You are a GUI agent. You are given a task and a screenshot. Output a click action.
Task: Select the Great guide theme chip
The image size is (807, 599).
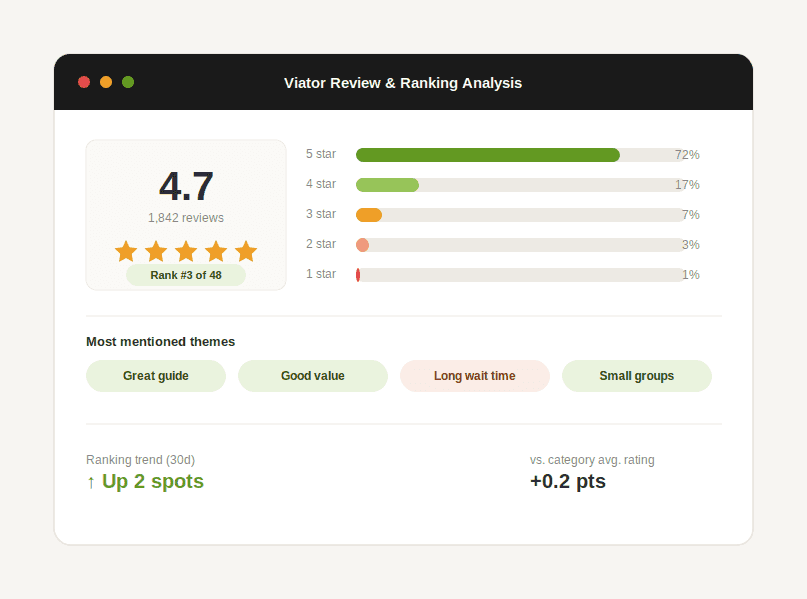(156, 376)
